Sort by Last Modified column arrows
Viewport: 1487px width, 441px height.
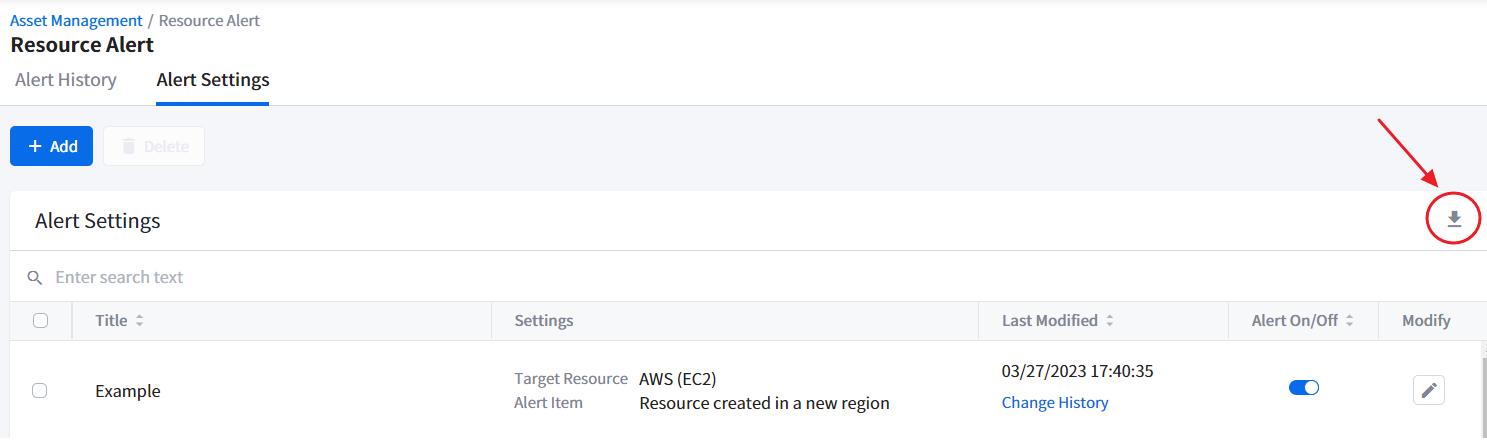coord(1110,321)
